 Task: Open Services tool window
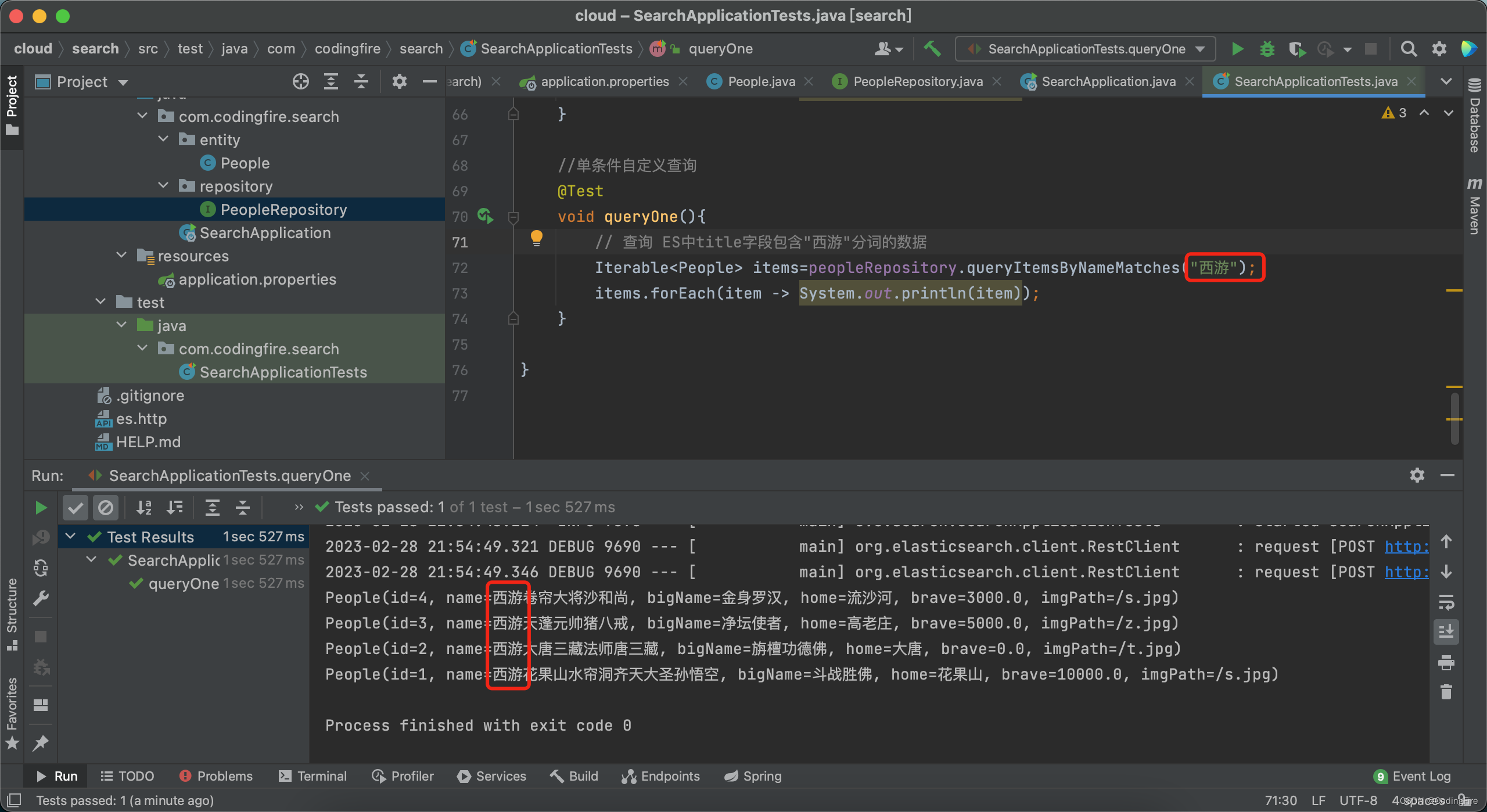coord(491,776)
